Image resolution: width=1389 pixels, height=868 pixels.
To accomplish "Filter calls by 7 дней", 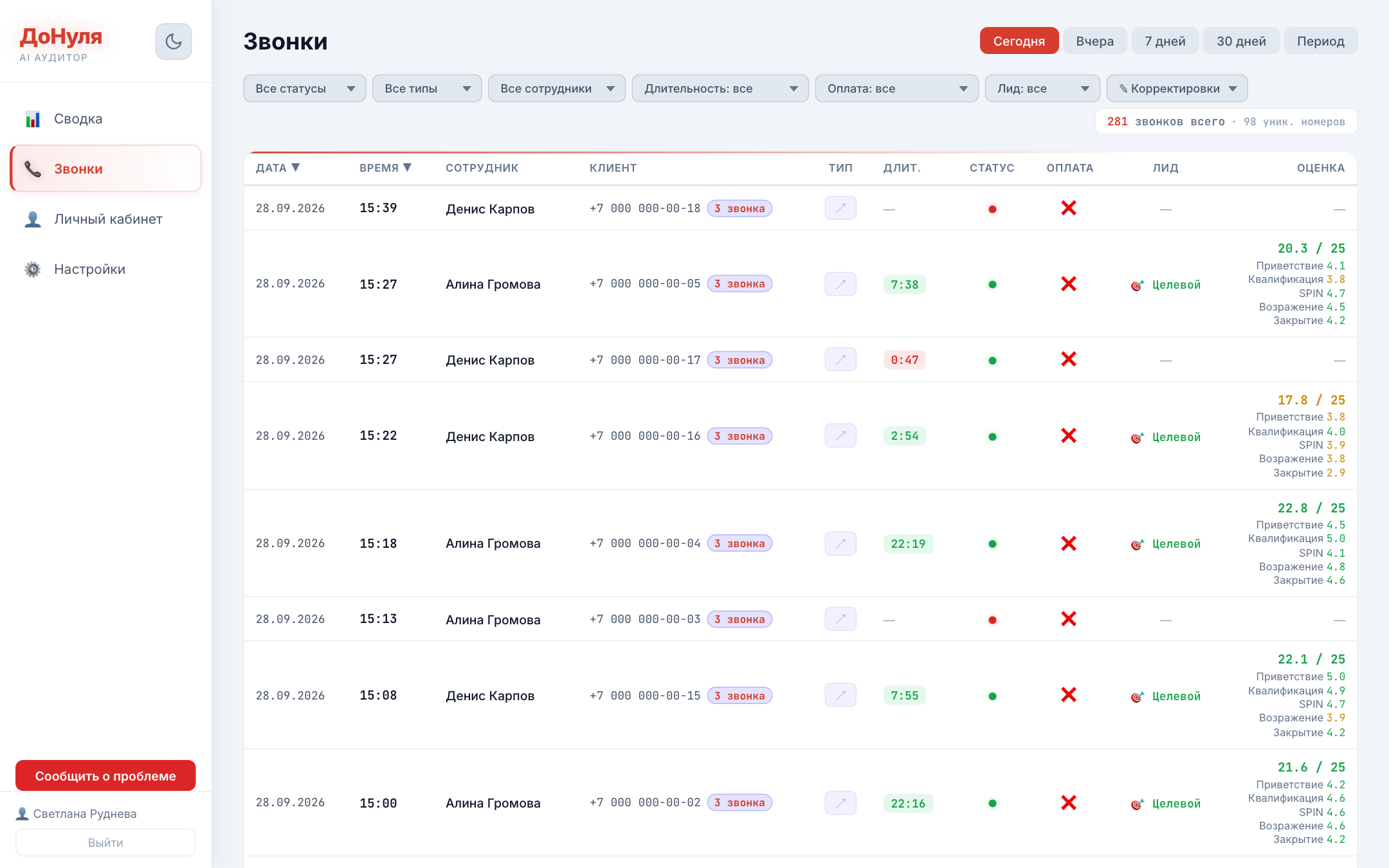I will coord(1165,41).
